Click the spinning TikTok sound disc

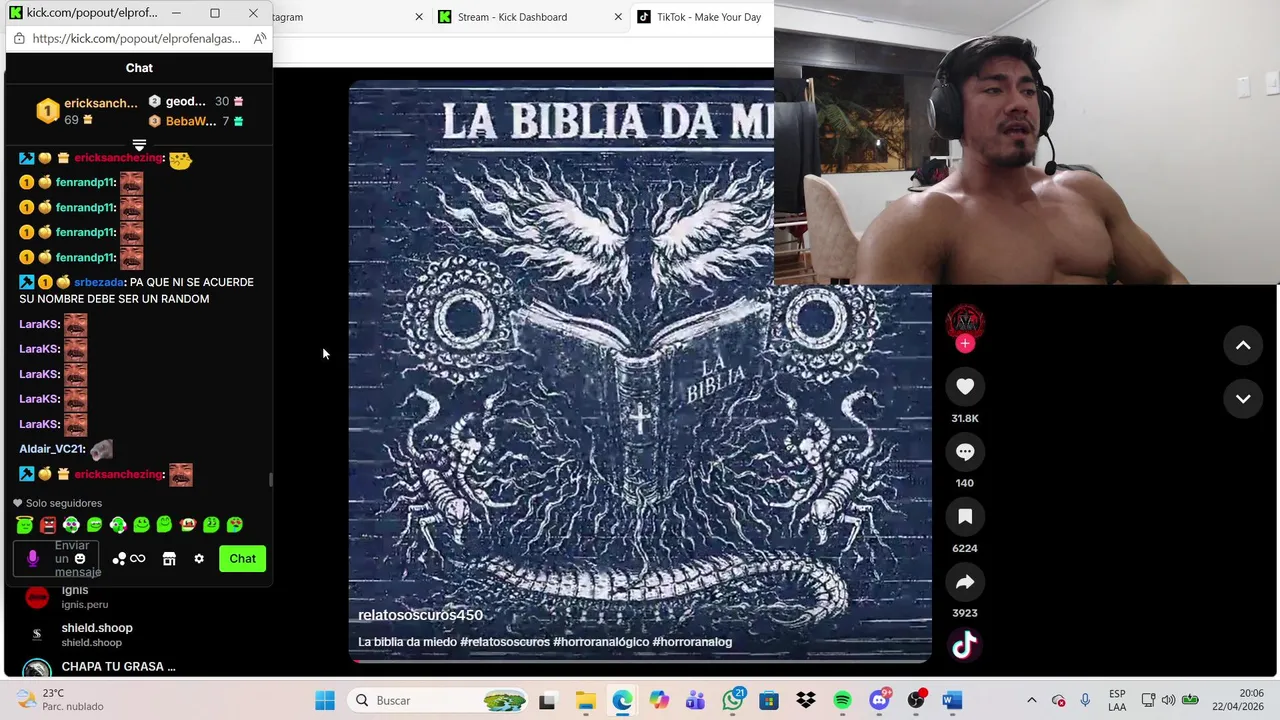pos(964,646)
